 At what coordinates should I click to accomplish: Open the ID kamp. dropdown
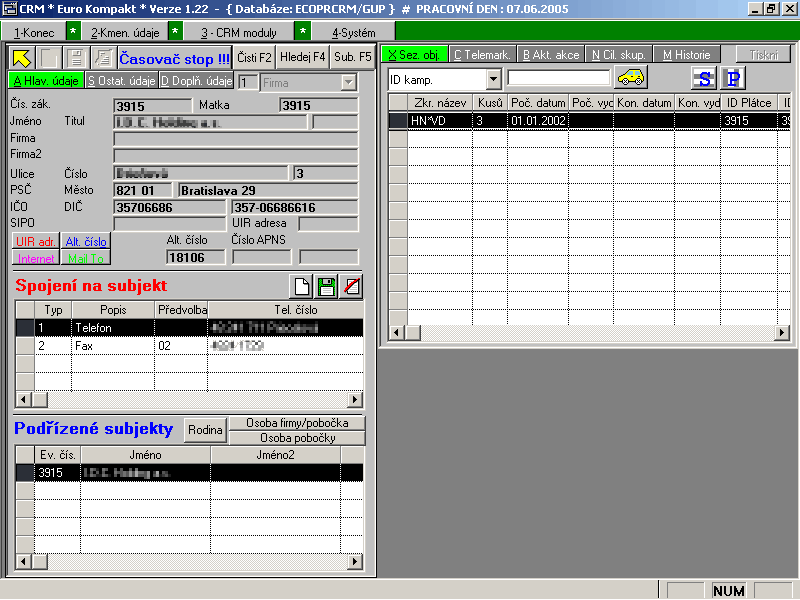click(494, 79)
